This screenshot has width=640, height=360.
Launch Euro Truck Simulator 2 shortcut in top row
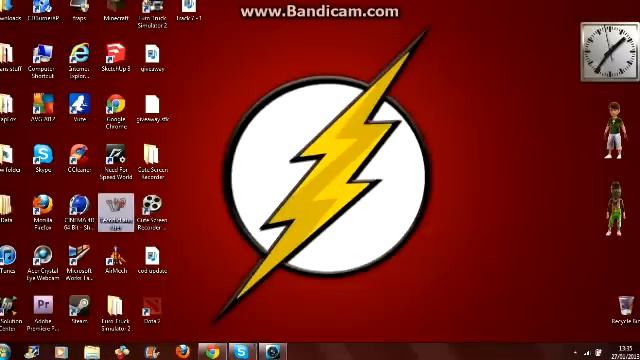pos(152,13)
